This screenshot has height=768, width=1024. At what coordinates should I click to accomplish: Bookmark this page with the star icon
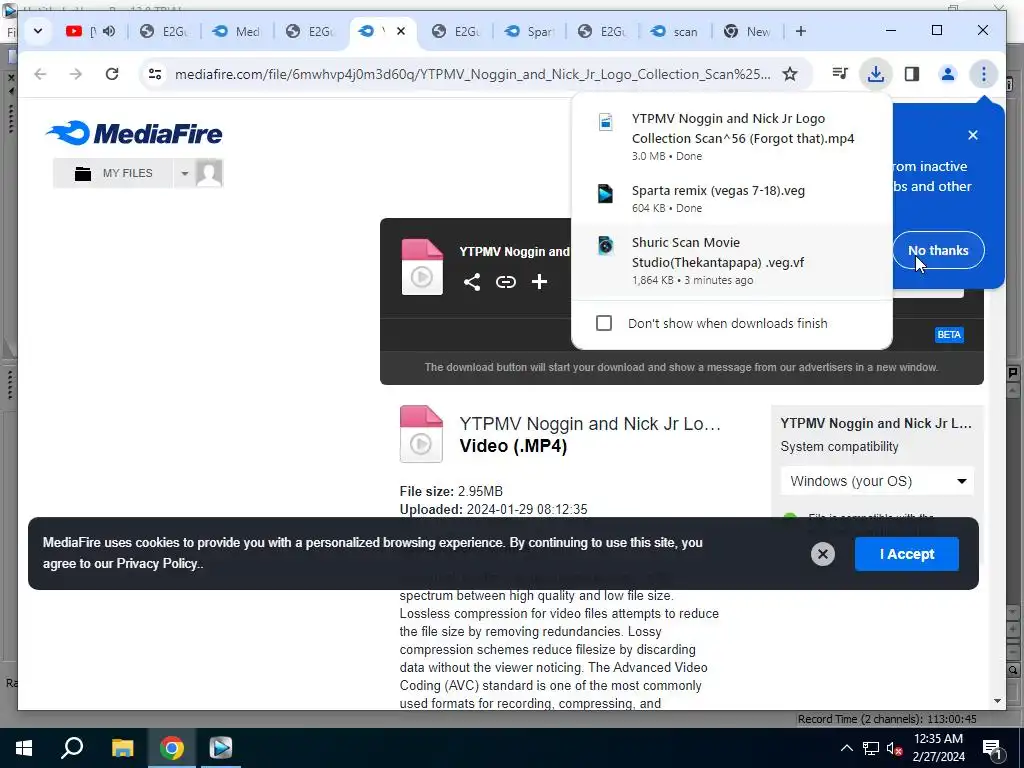[790, 74]
